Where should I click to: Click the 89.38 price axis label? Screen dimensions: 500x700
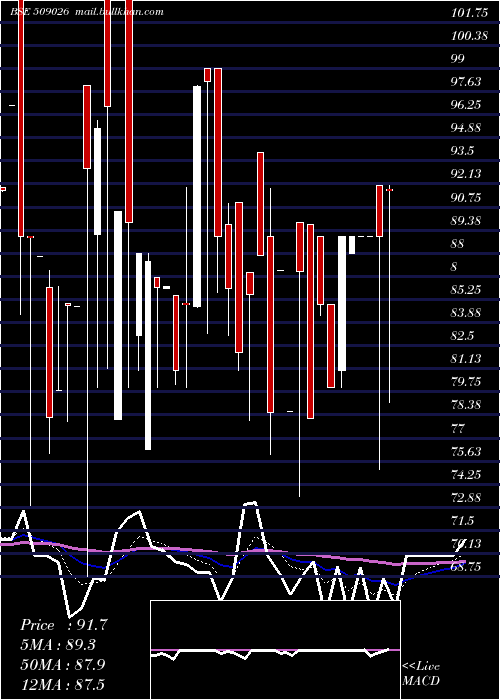(466, 220)
